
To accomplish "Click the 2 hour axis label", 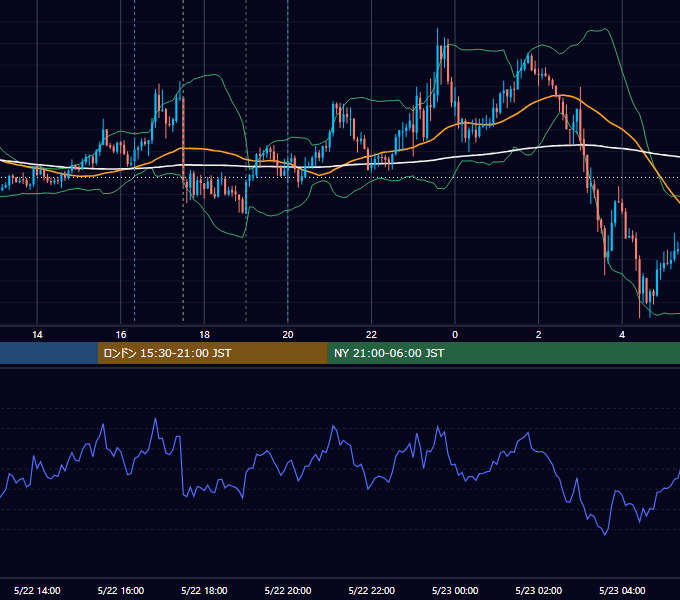I will (x=539, y=335).
